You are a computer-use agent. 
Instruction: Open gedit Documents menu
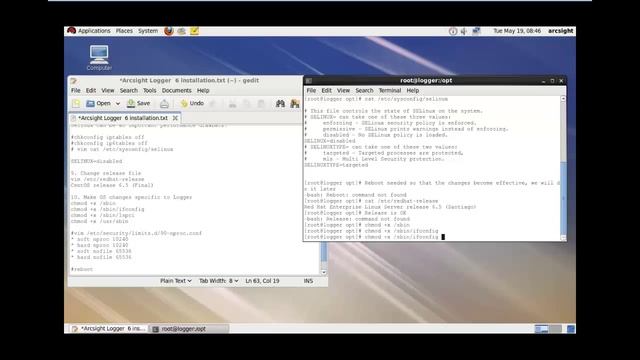click(x=176, y=91)
